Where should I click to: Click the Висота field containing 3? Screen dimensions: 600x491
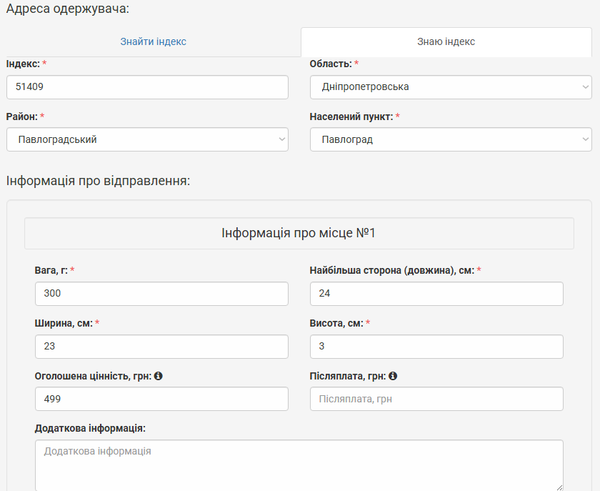[x=436, y=346]
